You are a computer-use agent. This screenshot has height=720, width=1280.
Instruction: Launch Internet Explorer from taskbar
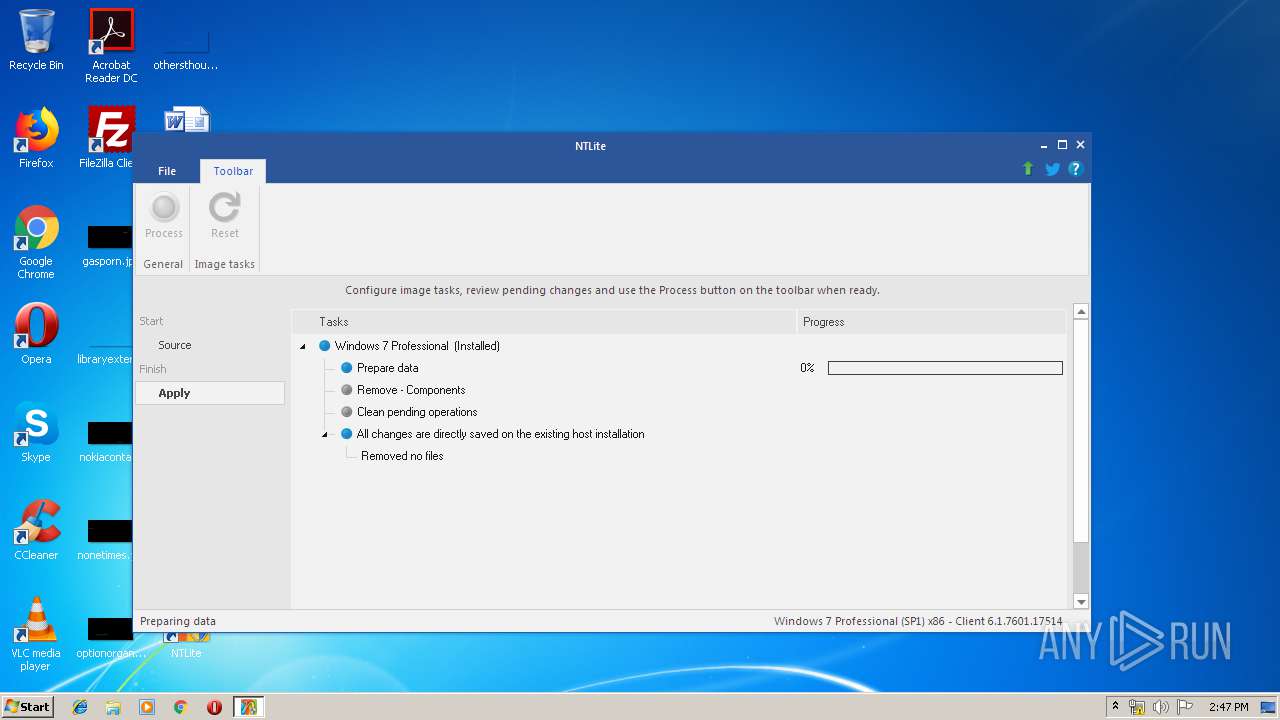pyautogui.click(x=80, y=707)
